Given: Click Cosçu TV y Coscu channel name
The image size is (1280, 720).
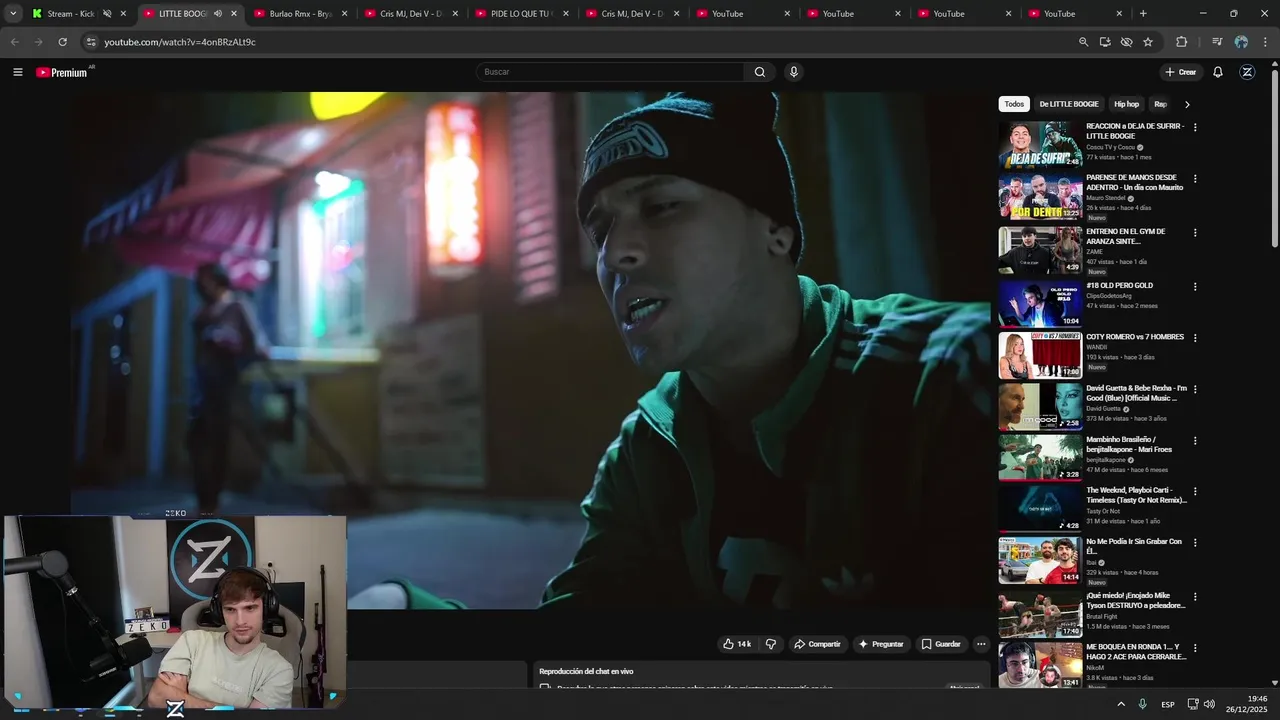Looking at the screenshot, I should [x=1111, y=147].
